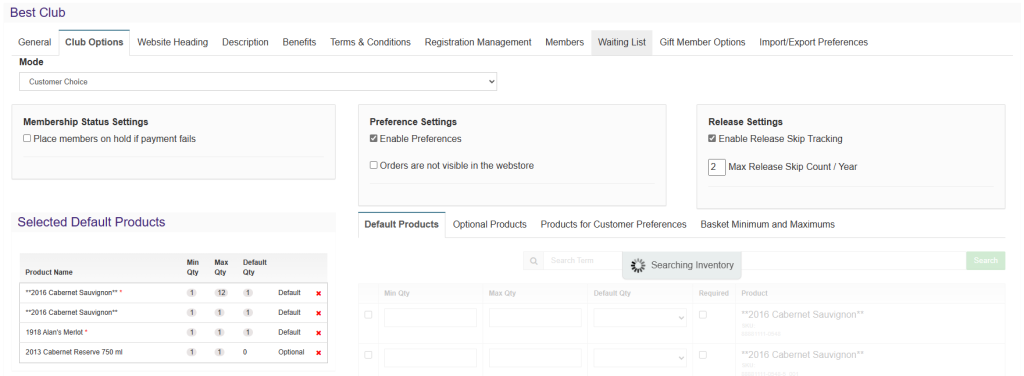The image size is (1024, 376).
Task: Click the Membership Status Settings heading
Action: tap(86, 121)
